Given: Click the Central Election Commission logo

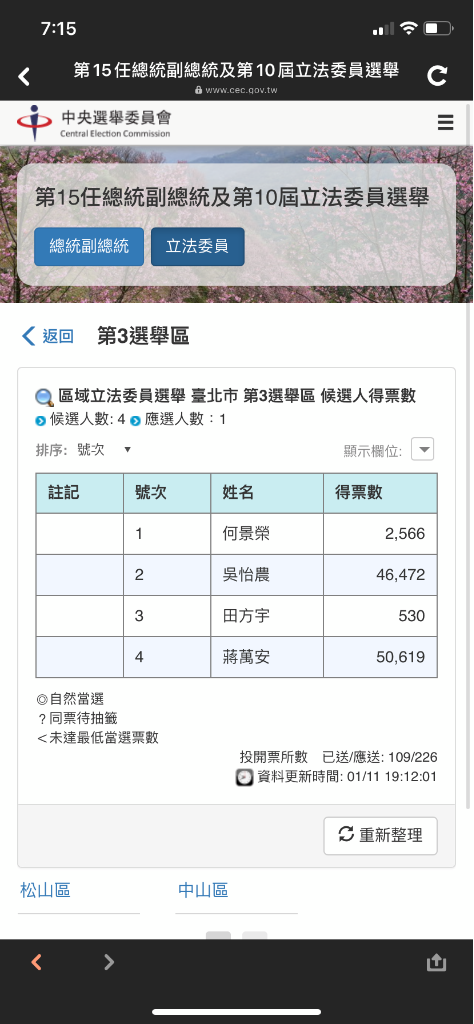Looking at the screenshot, I should (95, 123).
